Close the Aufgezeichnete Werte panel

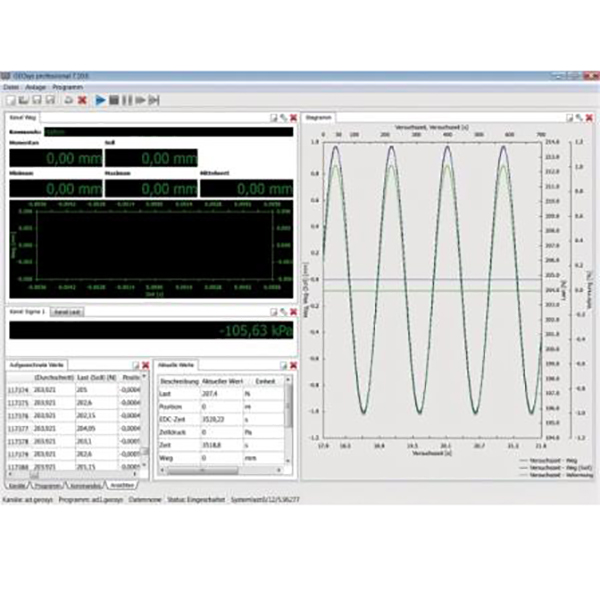(147, 366)
